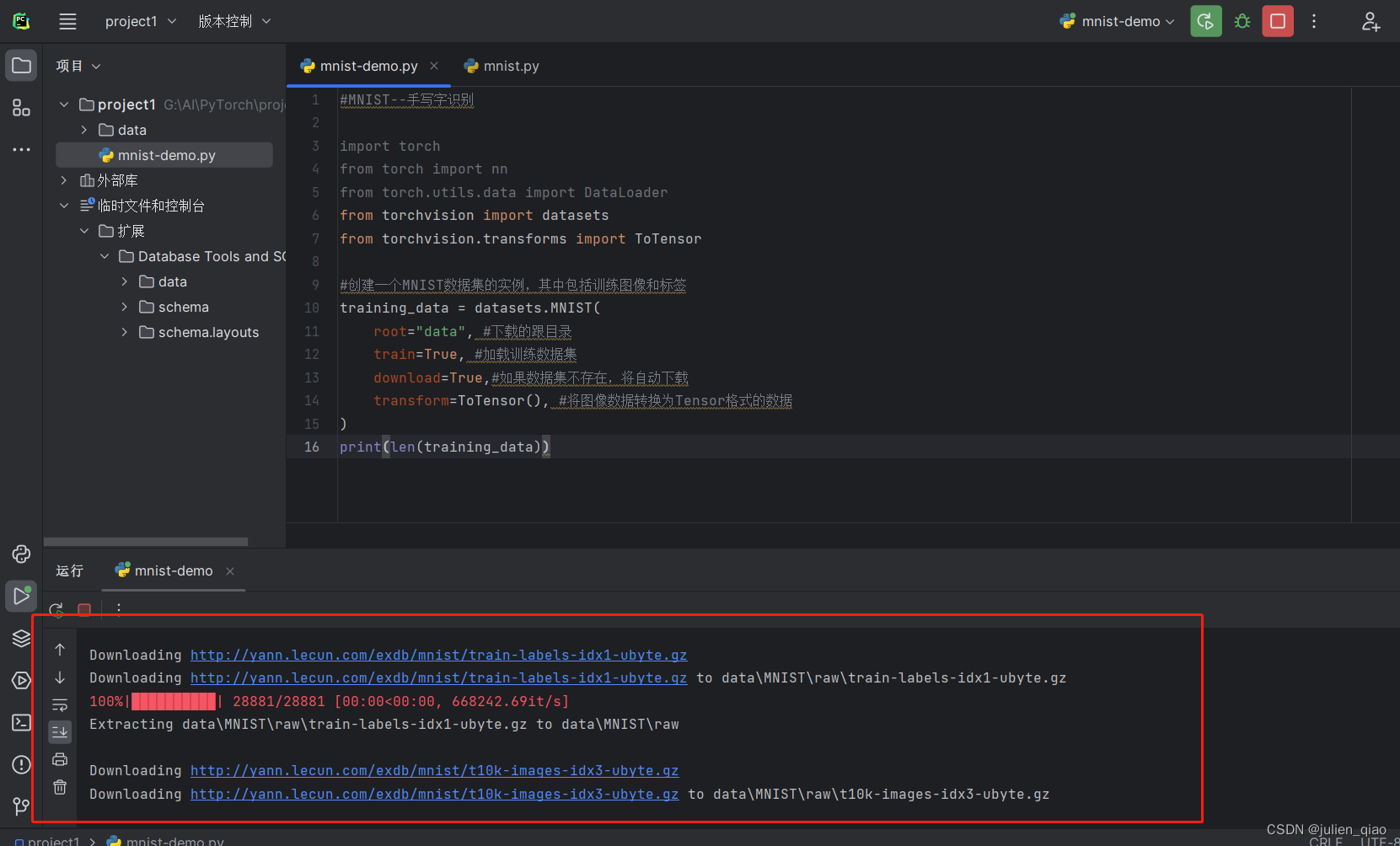Click the 'from torchvision import datasets' line
Screen dimensions: 1400x846
tap(474, 216)
